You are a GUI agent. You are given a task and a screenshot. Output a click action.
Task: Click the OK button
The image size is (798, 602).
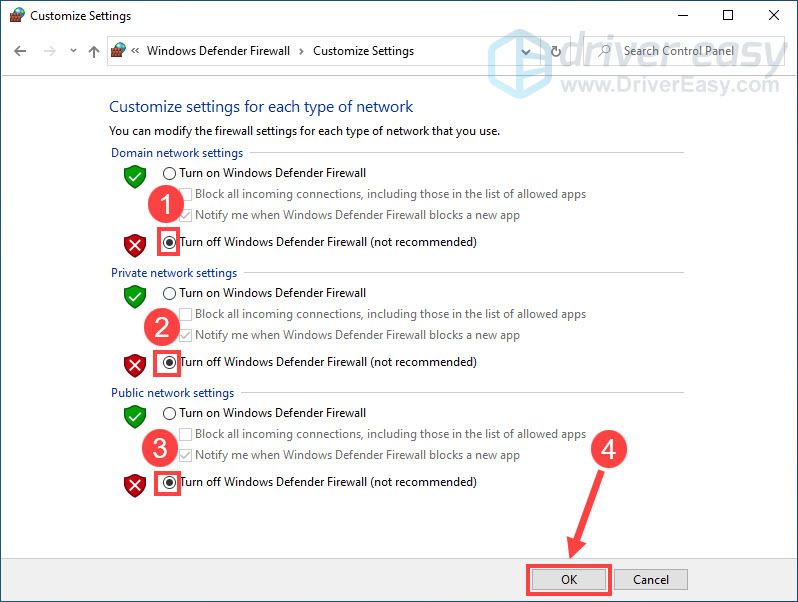pyautogui.click(x=568, y=579)
